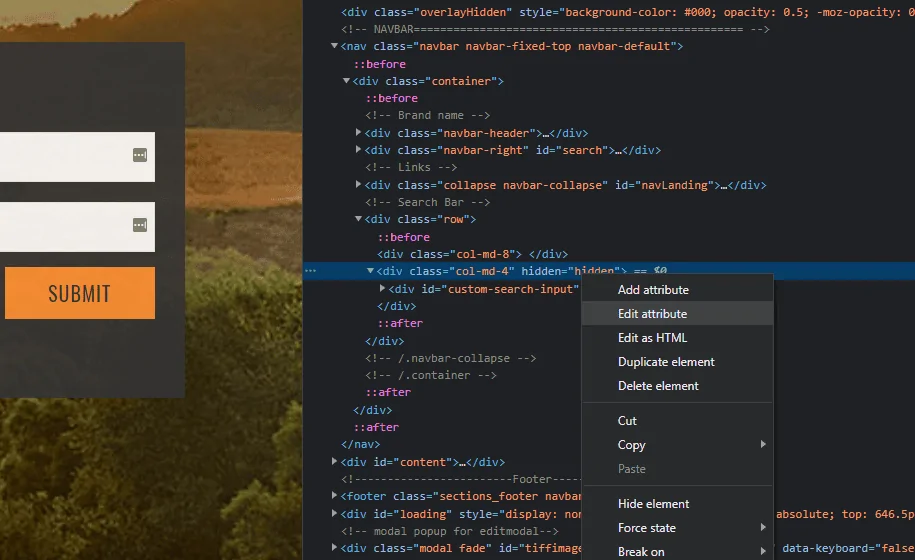Select Cut in the context menu
Screen dimensions: 915x560
pyautogui.click(x=677, y=421)
